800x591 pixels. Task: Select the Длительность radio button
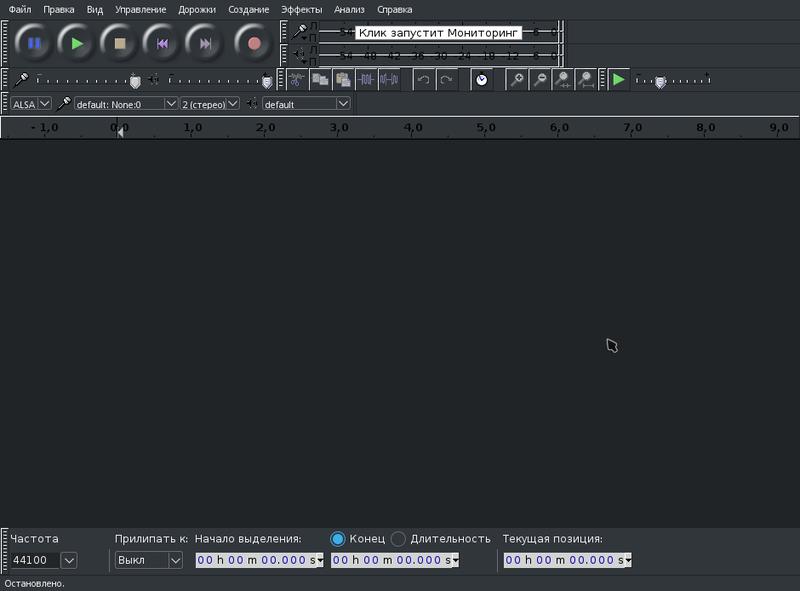(x=398, y=539)
